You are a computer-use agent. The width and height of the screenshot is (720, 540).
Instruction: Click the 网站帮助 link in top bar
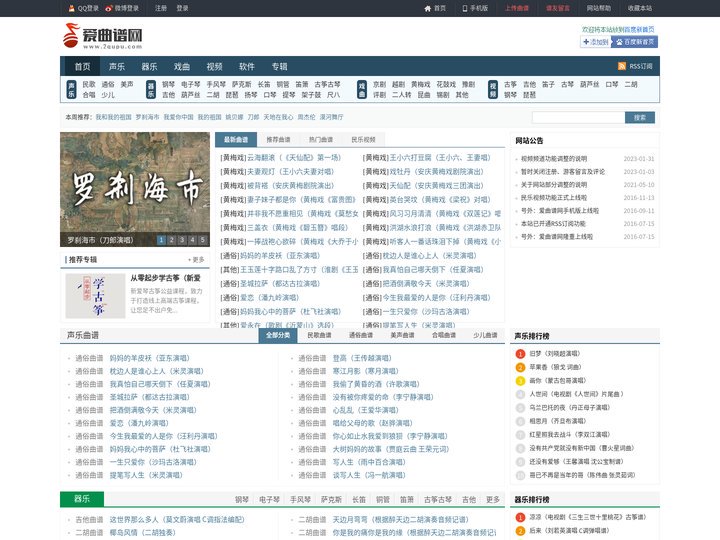tap(598, 8)
